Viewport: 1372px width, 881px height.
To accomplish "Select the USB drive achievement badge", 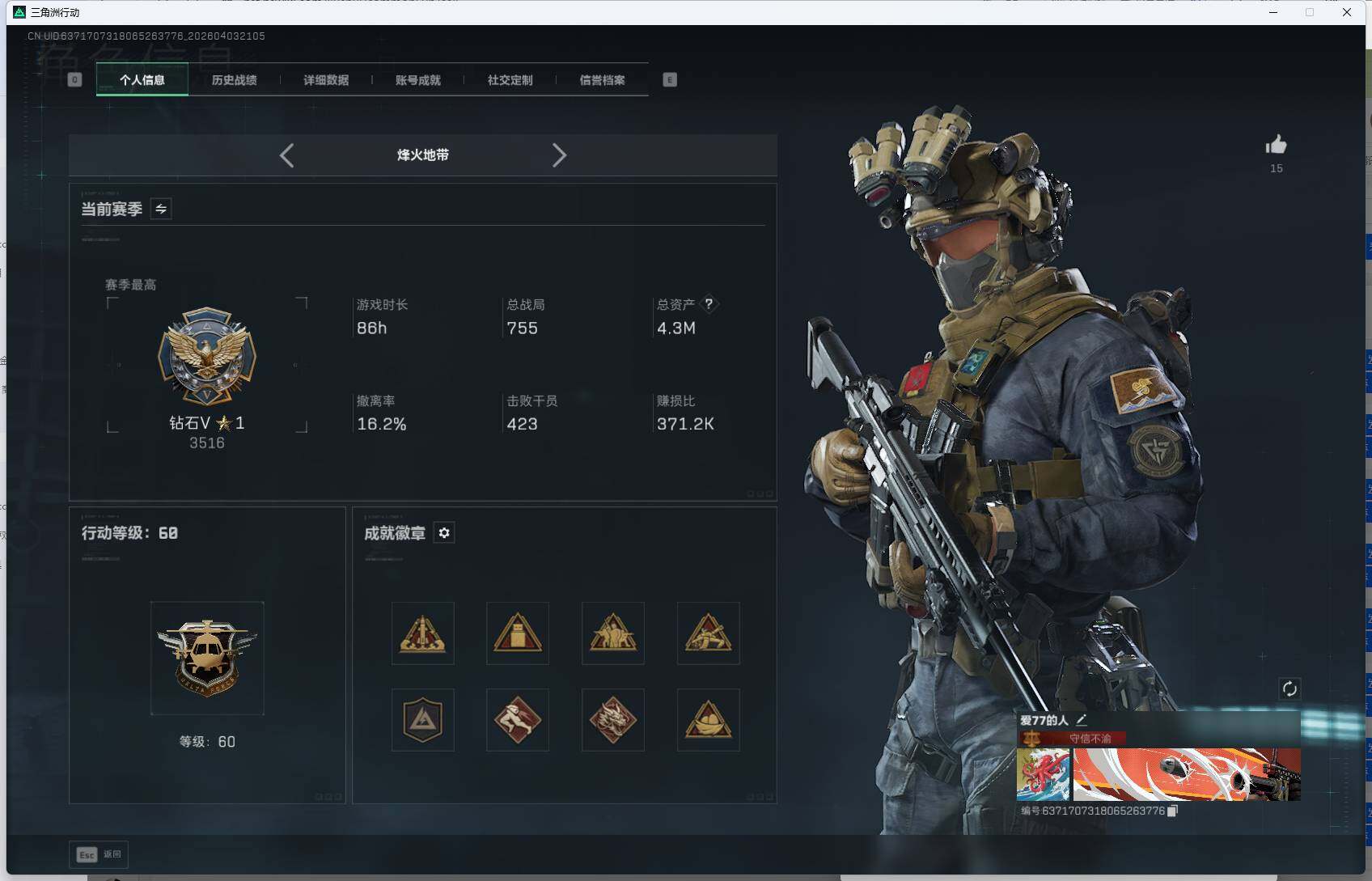I will [518, 633].
